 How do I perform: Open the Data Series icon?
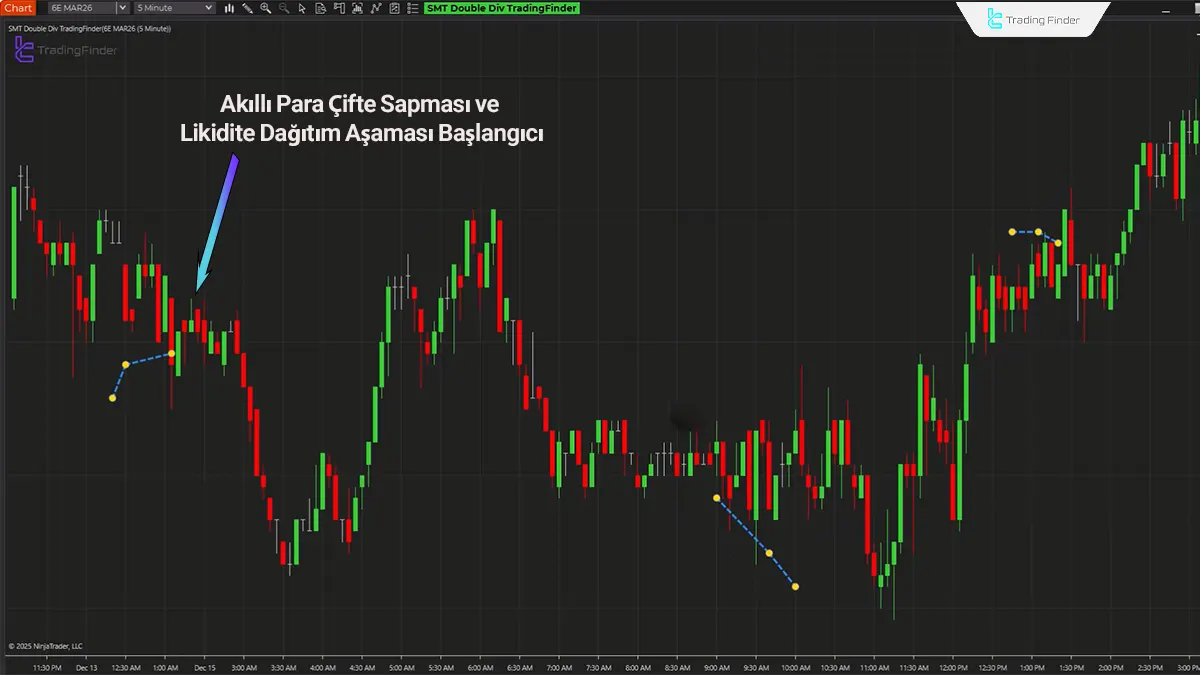click(321, 7)
